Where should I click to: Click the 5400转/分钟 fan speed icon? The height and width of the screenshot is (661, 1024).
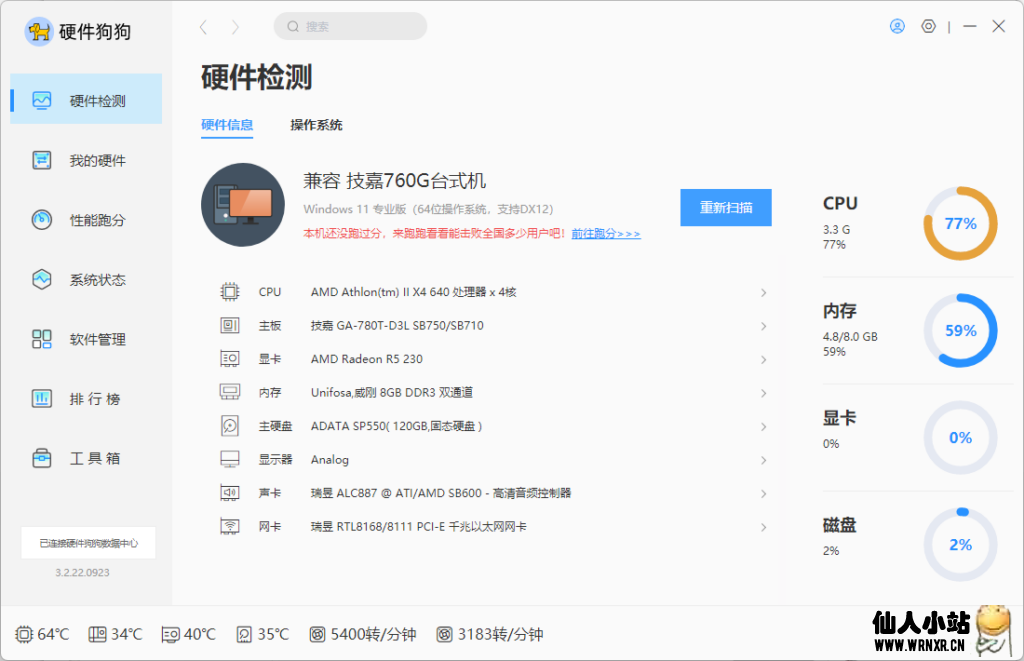[320, 634]
